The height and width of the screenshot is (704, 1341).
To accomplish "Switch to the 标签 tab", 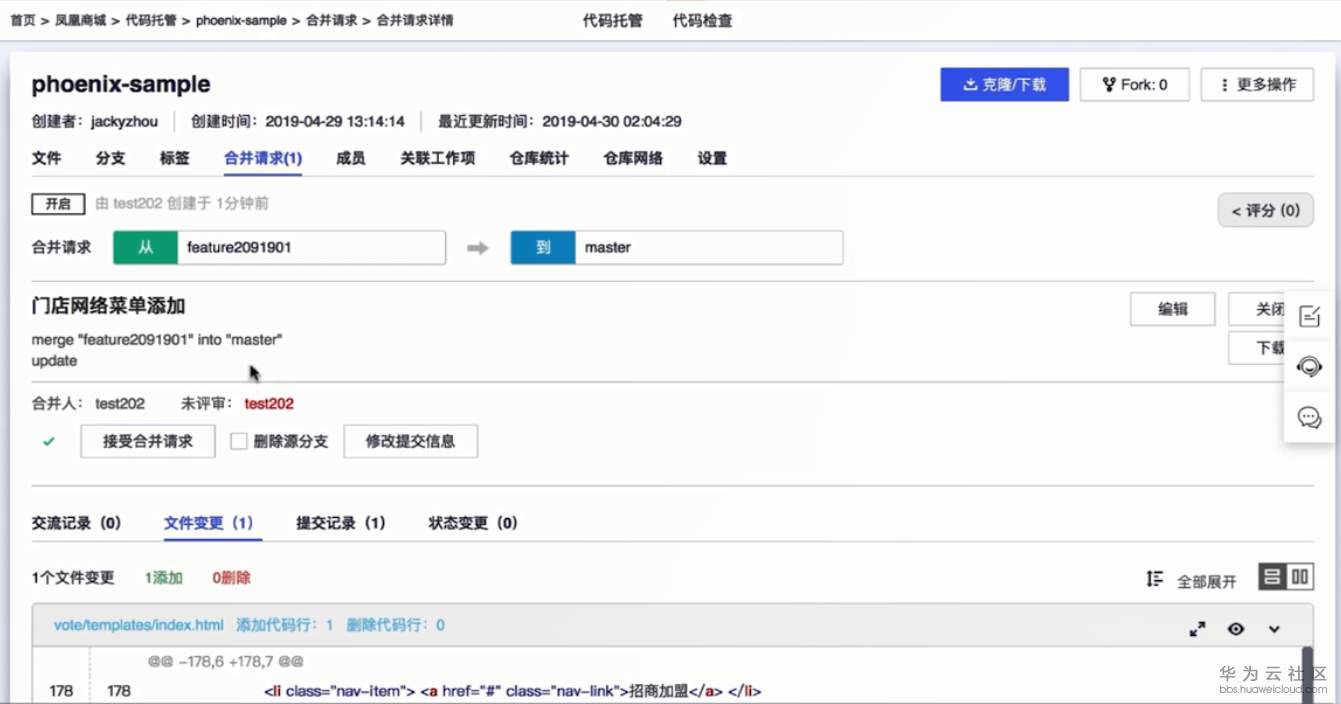I will [175, 158].
